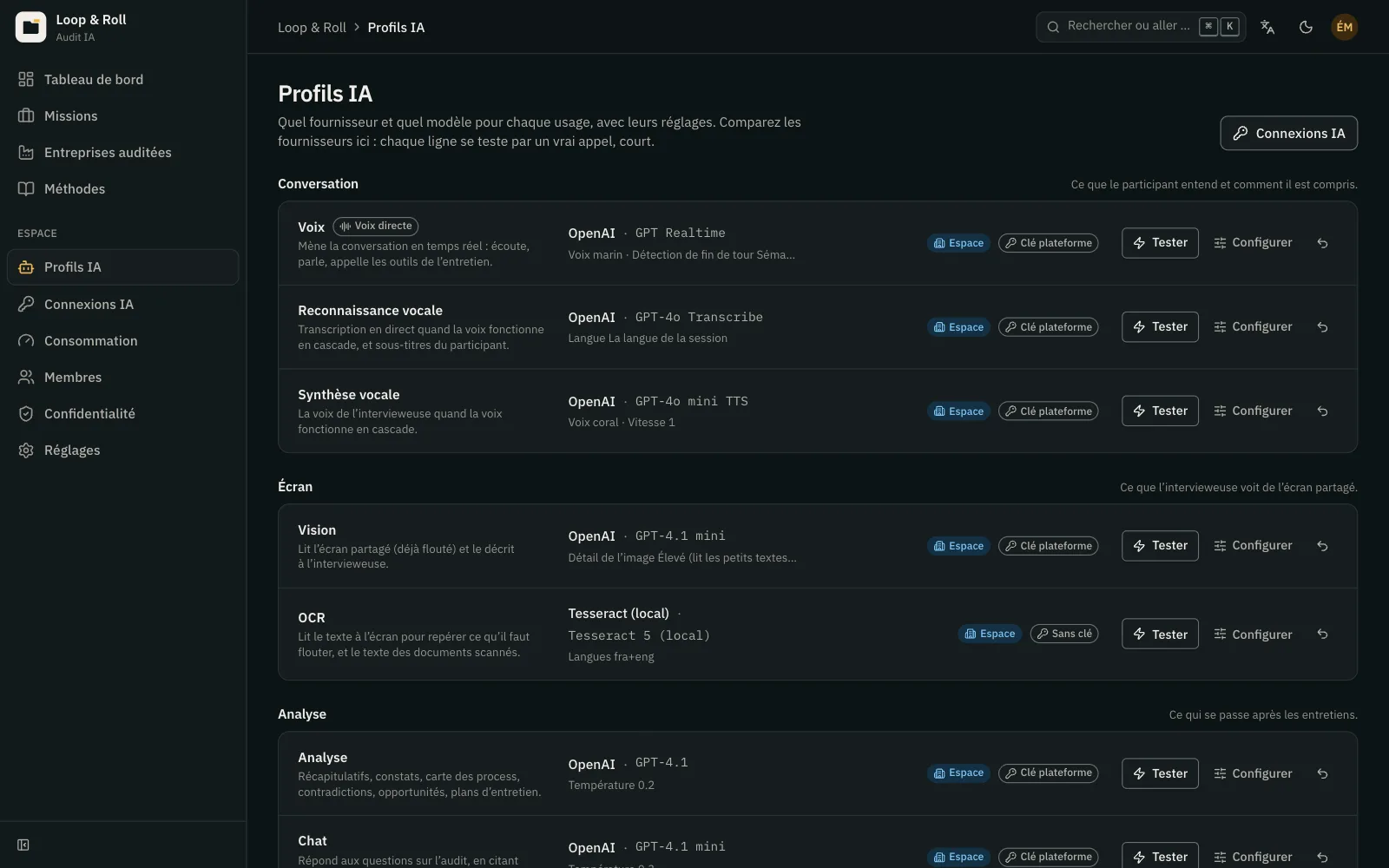
Task: Collapse the sidebar panel icon
Action: 23,845
